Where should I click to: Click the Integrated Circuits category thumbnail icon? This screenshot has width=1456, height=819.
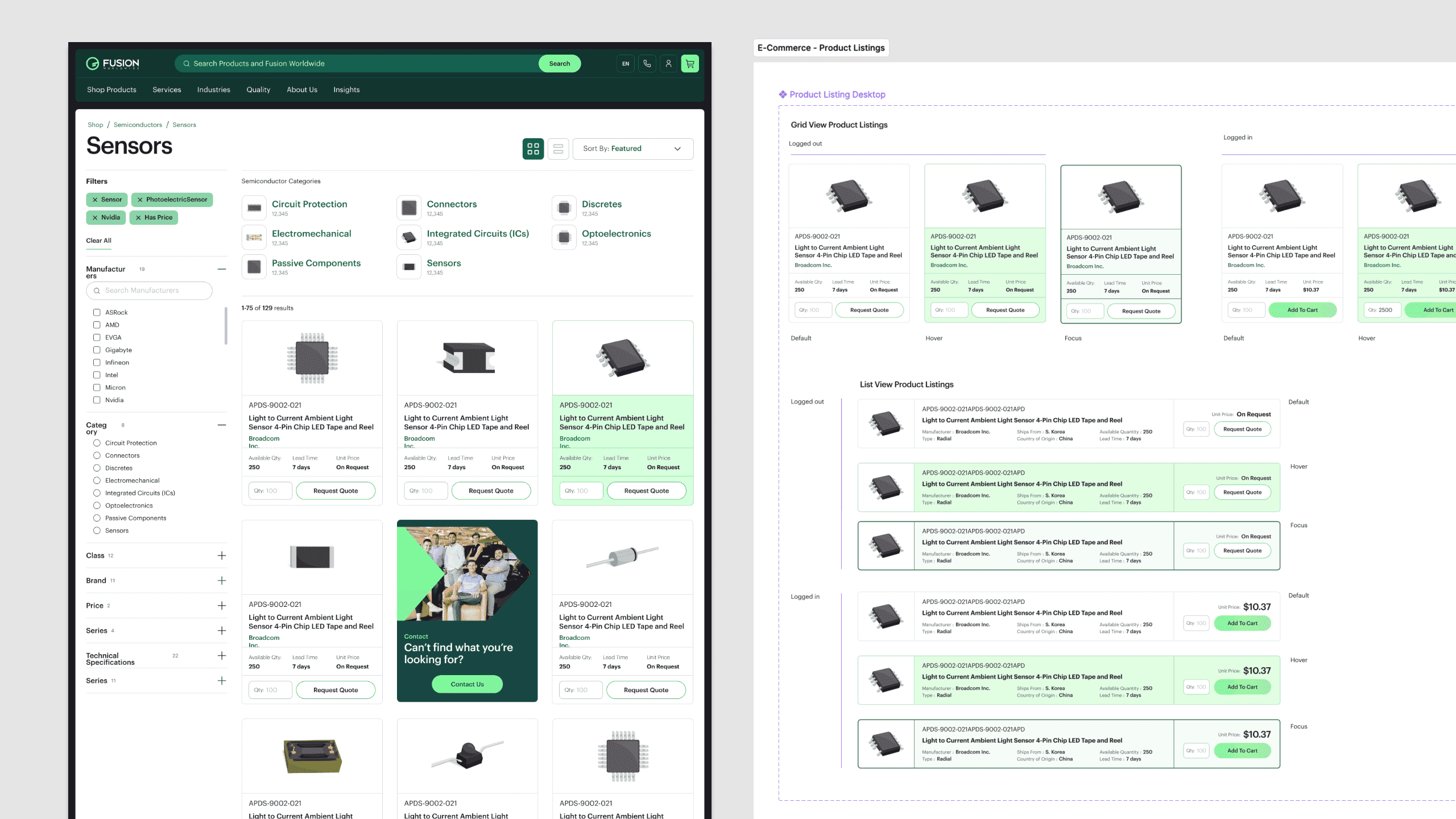409,237
